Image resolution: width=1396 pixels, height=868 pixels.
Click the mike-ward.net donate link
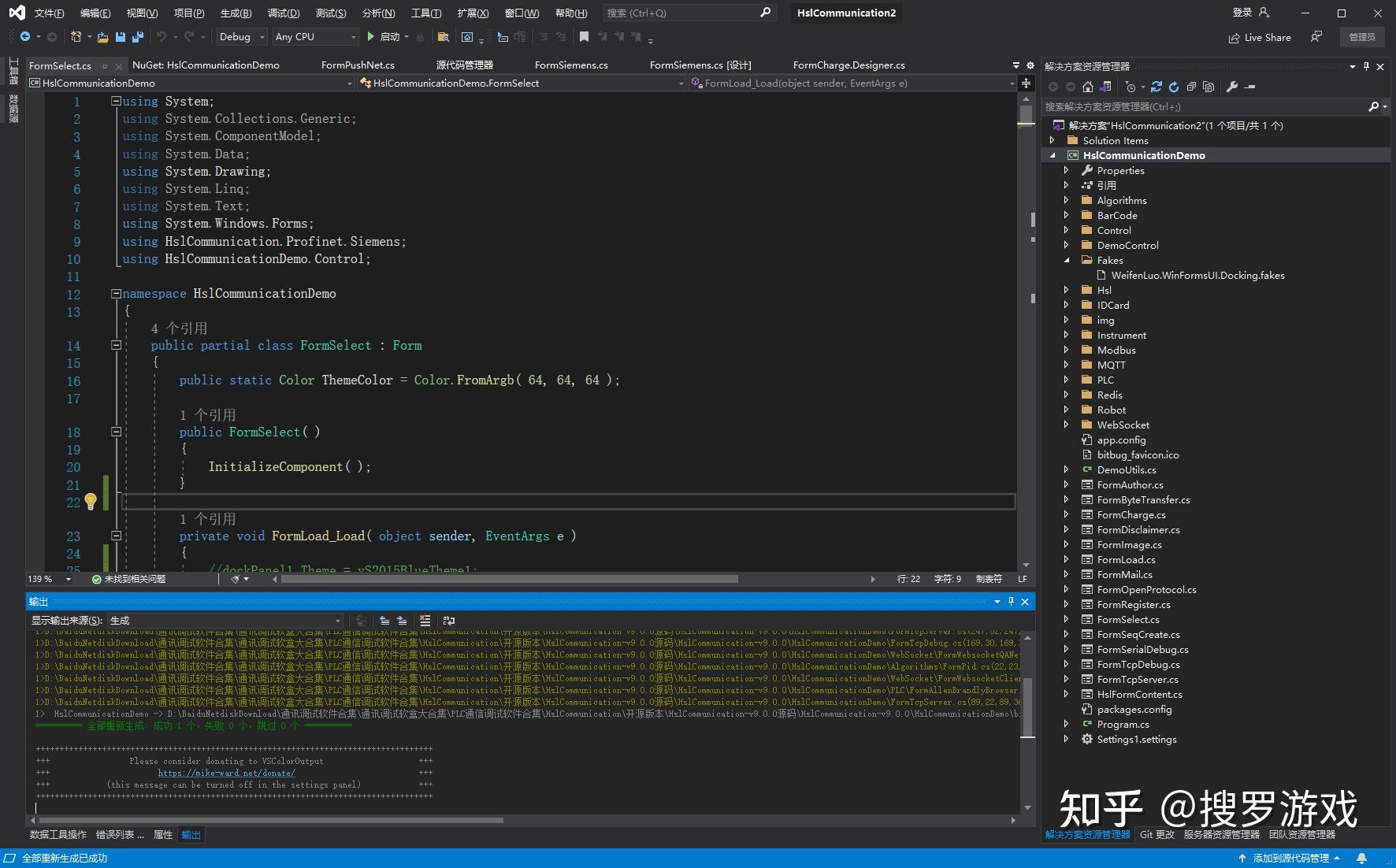[226, 773]
